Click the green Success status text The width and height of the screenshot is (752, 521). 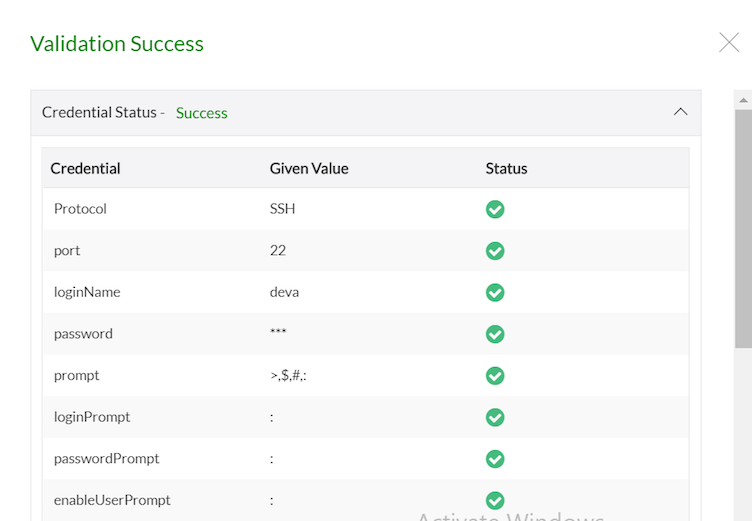pos(202,113)
